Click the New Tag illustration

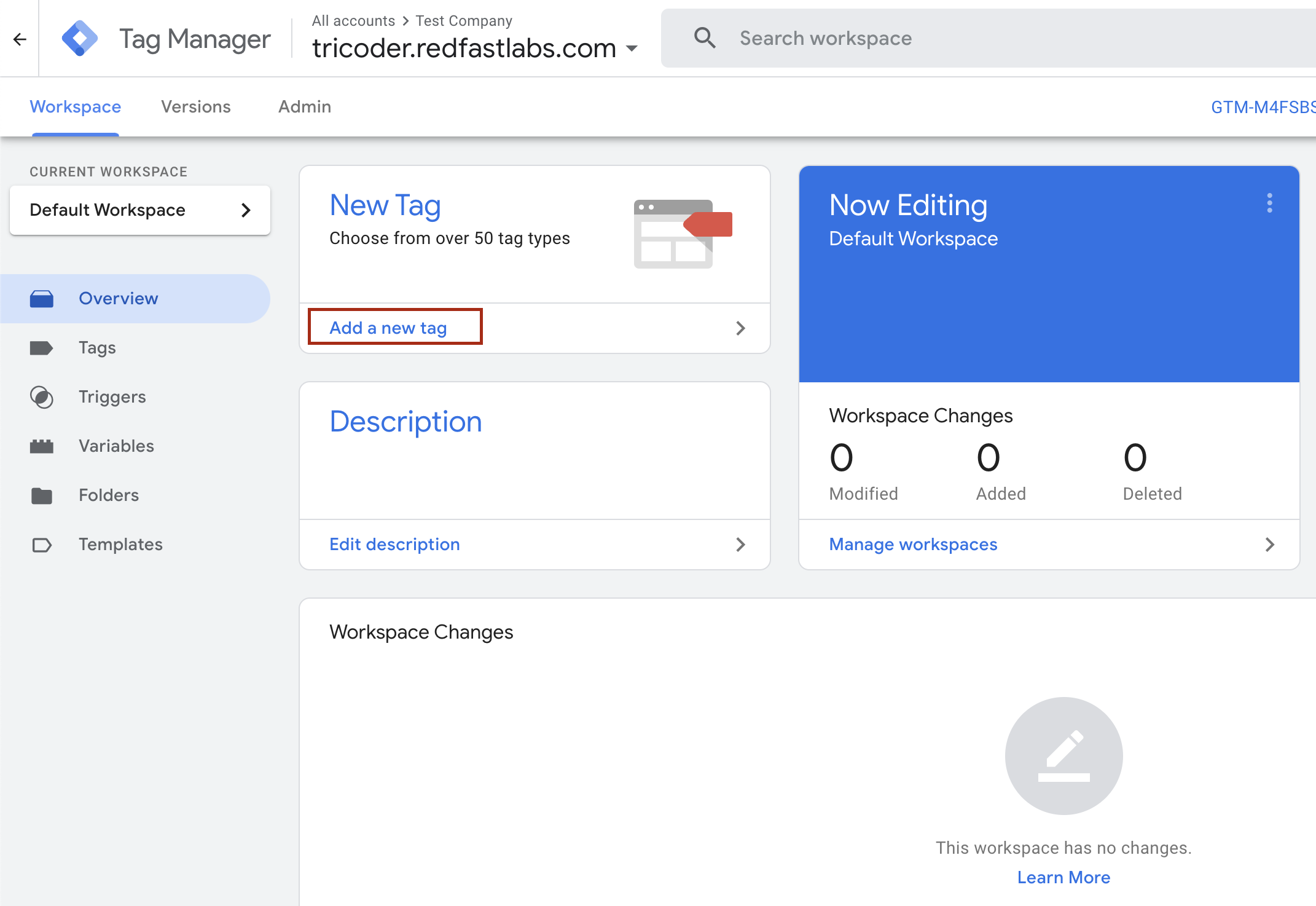(683, 234)
